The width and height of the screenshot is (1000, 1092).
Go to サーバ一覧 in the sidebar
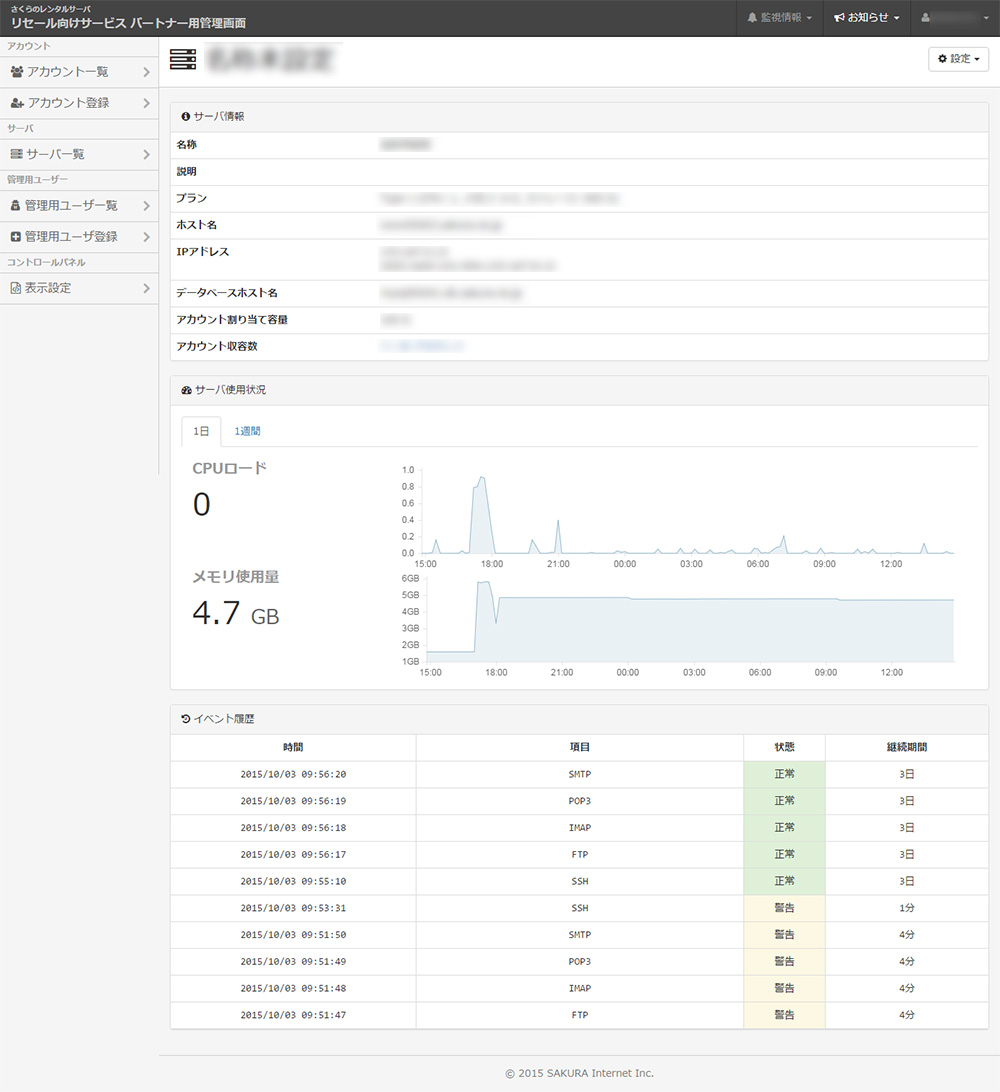(x=56, y=154)
